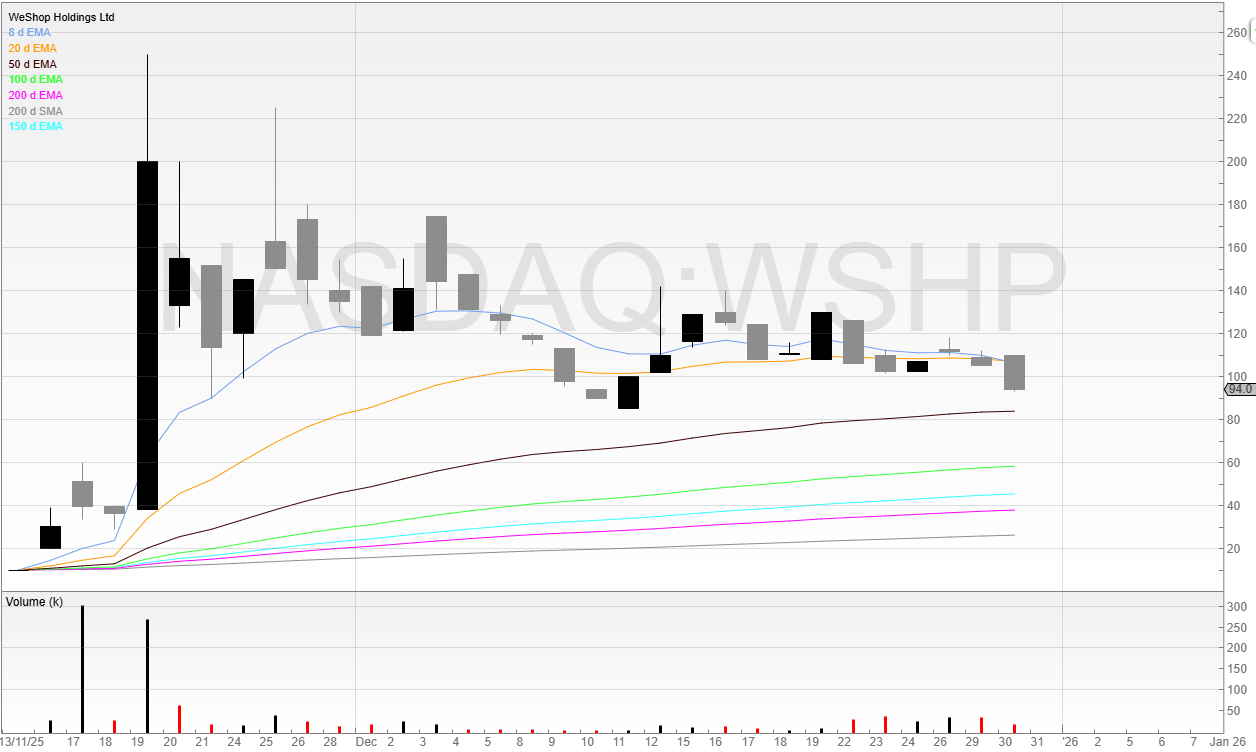Click the 40 price axis label
Image resolution: width=1256 pixels, height=752 pixels.
coord(1235,506)
